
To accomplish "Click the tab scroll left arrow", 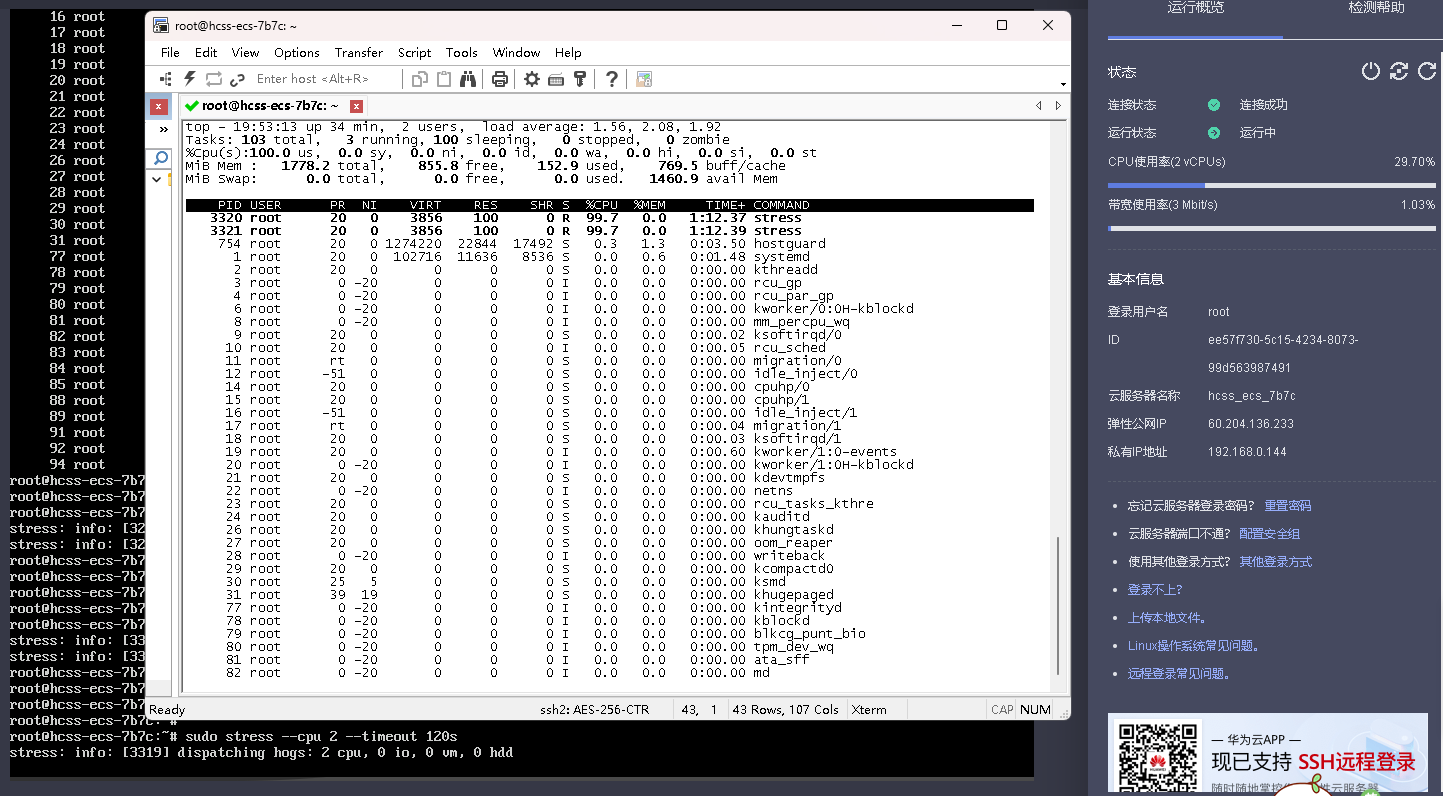I will point(1038,106).
